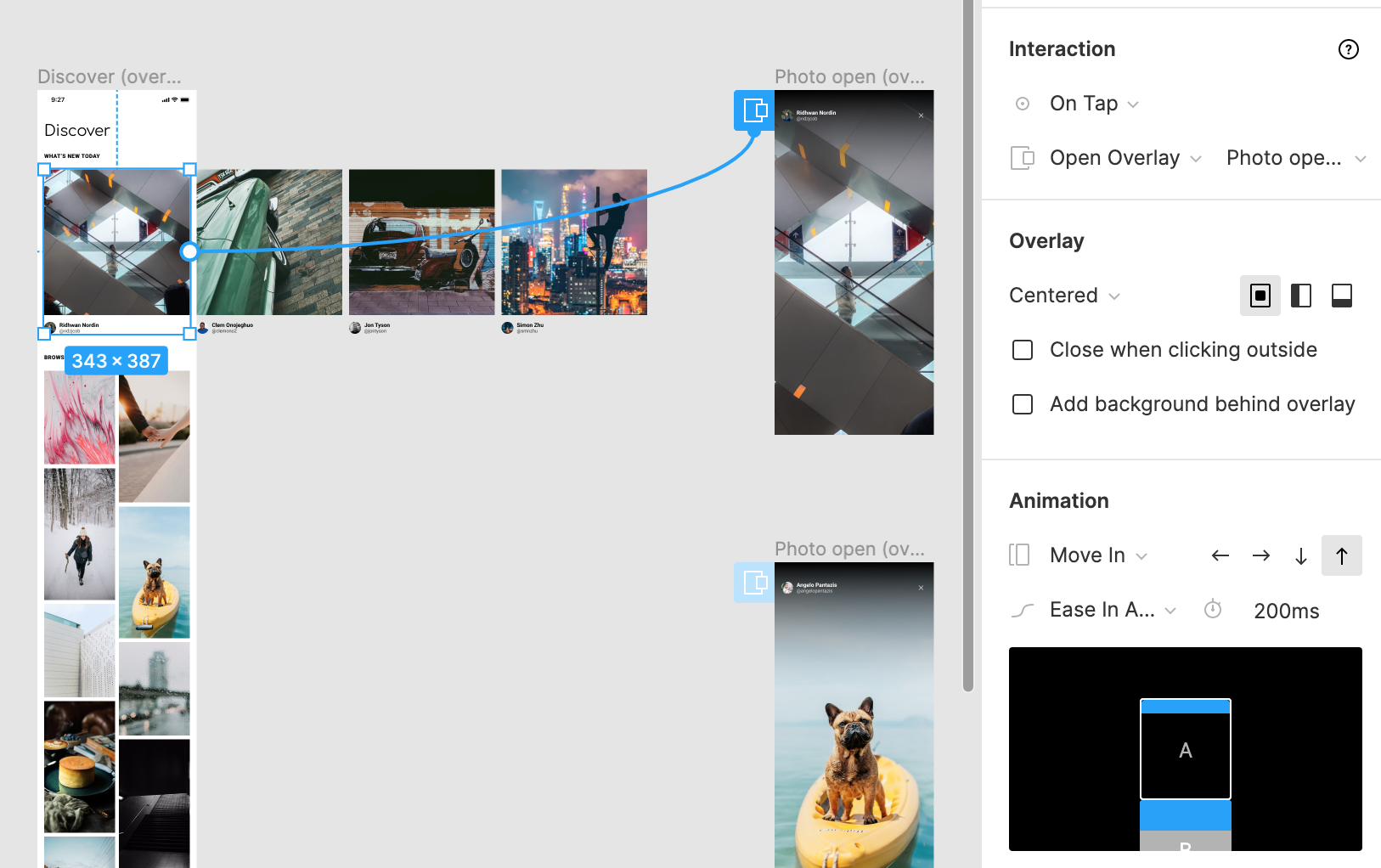The width and height of the screenshot is (1381, 868).
Task: Open the Move In animation dropdown
Action: point(1098,555)
